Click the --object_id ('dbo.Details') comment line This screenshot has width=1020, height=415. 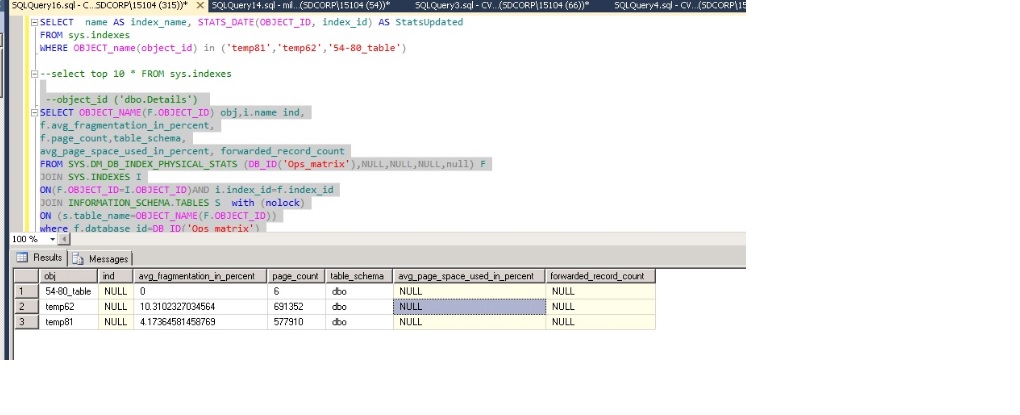(121, 100)
